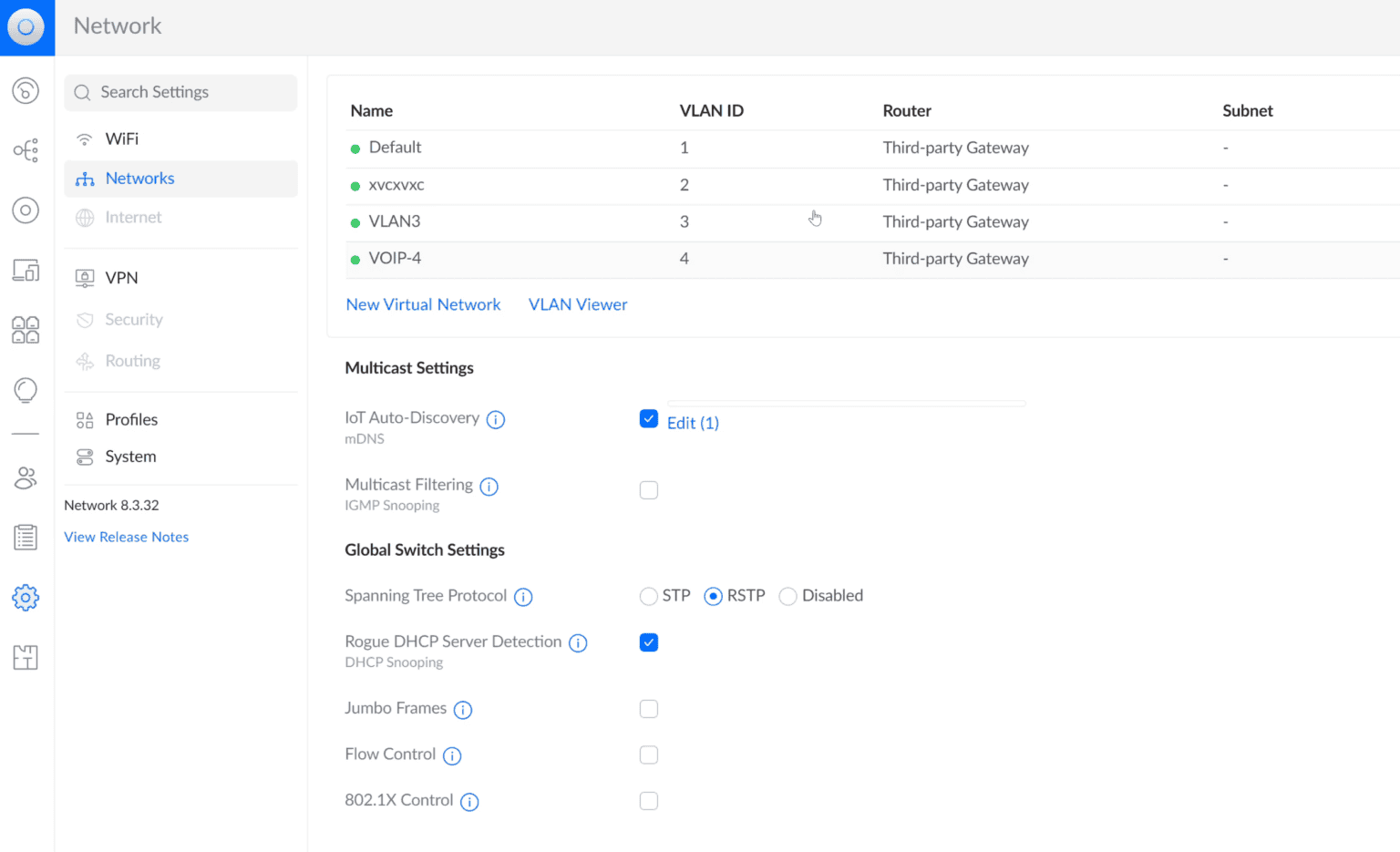Screen dimensions: 1400x852
Task: Open the Floorplan map icon in sidebar
Action: (26, 657)
